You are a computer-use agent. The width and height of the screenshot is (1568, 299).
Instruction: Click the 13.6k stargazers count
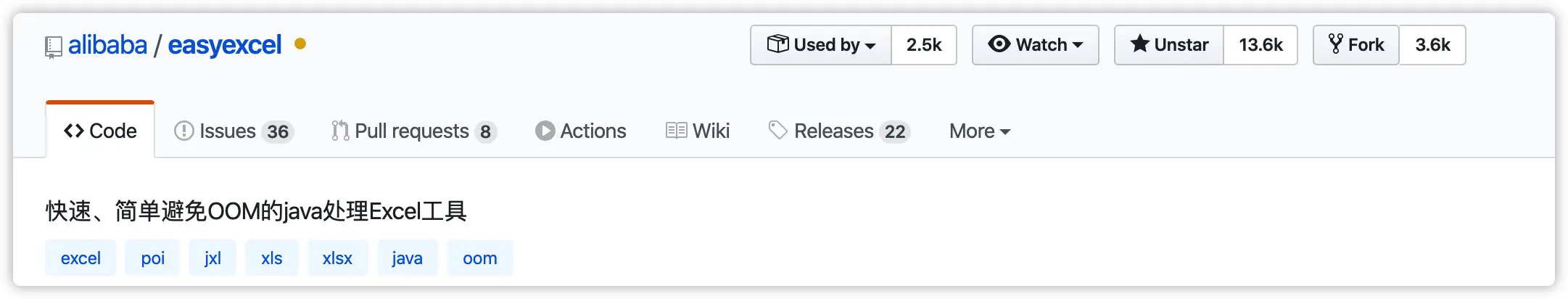point(1260,45)
